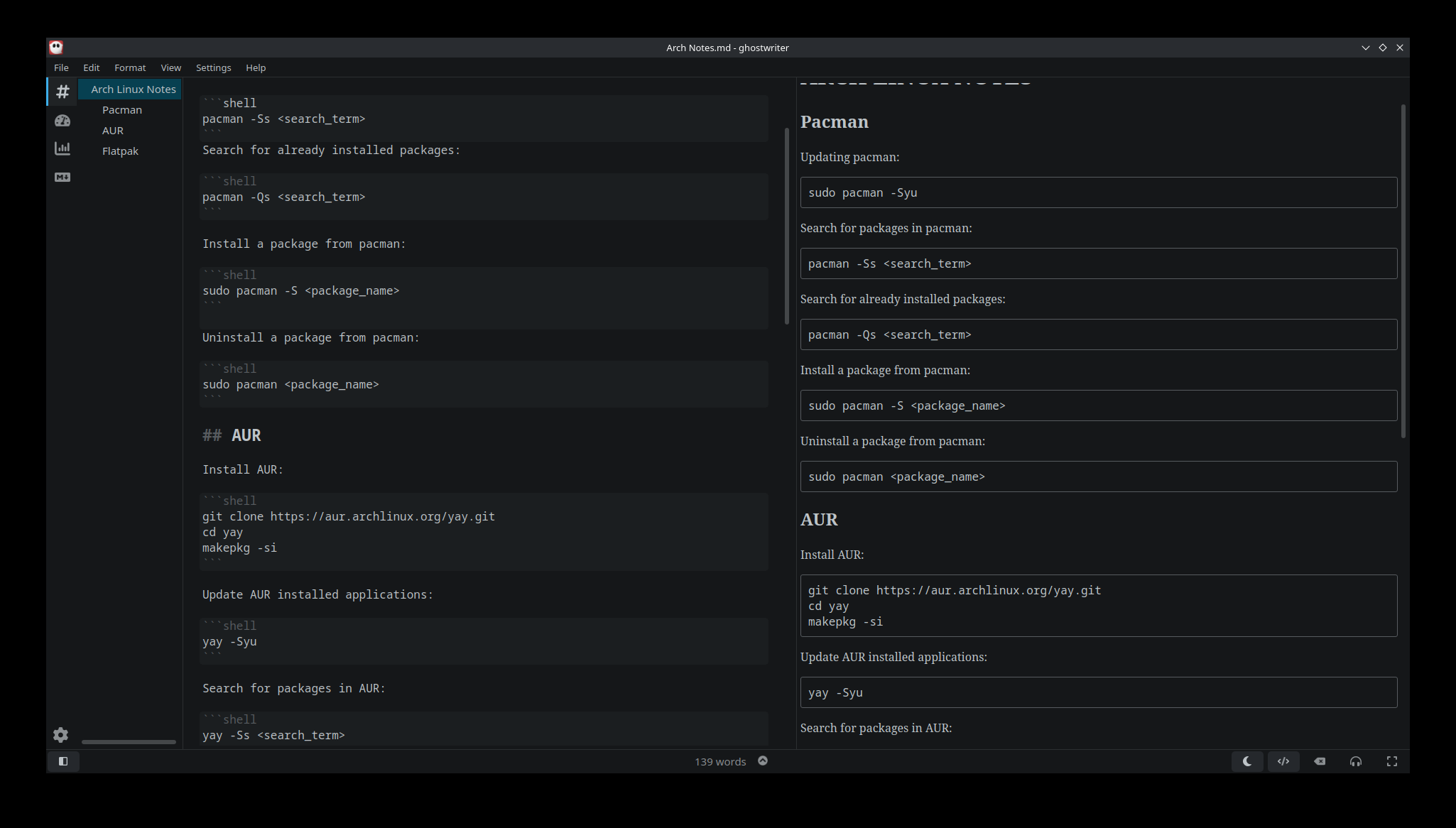This screenshot has width=1456, height=828.
Task: Click 'sudo pacman -Syu' code block in preview
Action: click(1099, 192)
